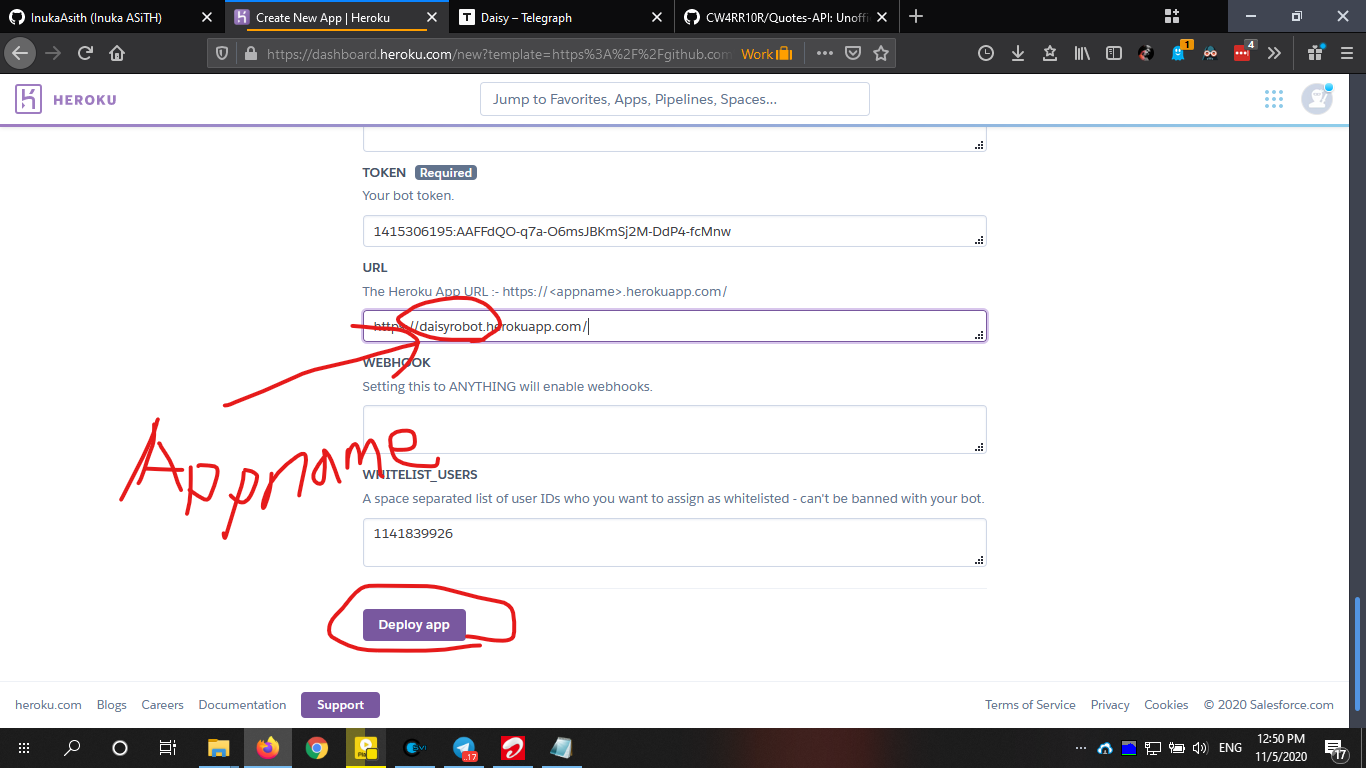Click the WHITELIST_USERS label text

click(x=420, y=474)
